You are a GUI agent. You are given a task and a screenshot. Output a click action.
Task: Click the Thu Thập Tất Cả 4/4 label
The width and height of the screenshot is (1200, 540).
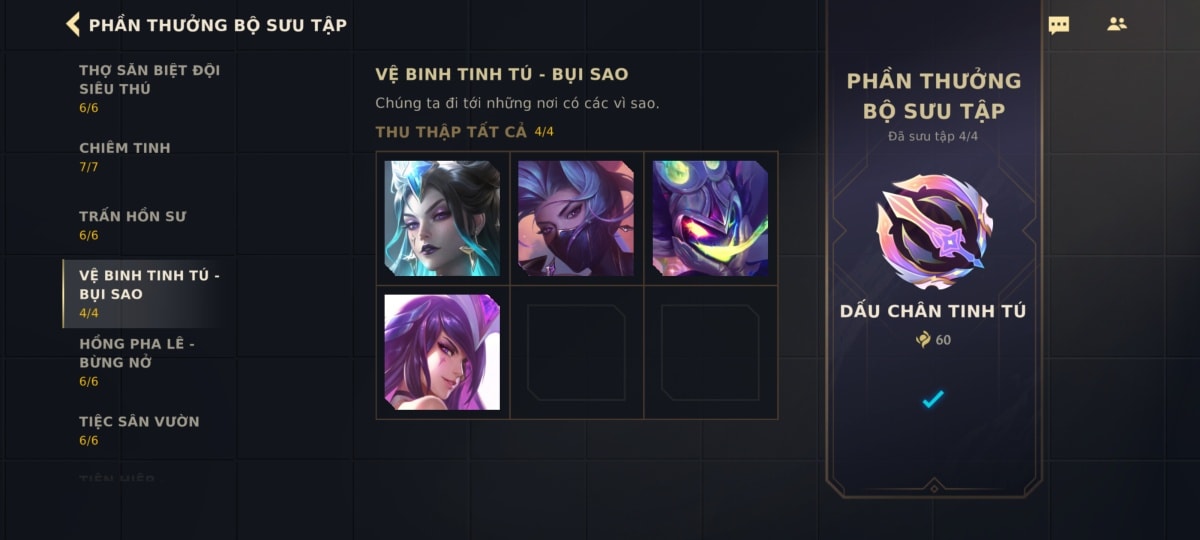tap(465, 132)
